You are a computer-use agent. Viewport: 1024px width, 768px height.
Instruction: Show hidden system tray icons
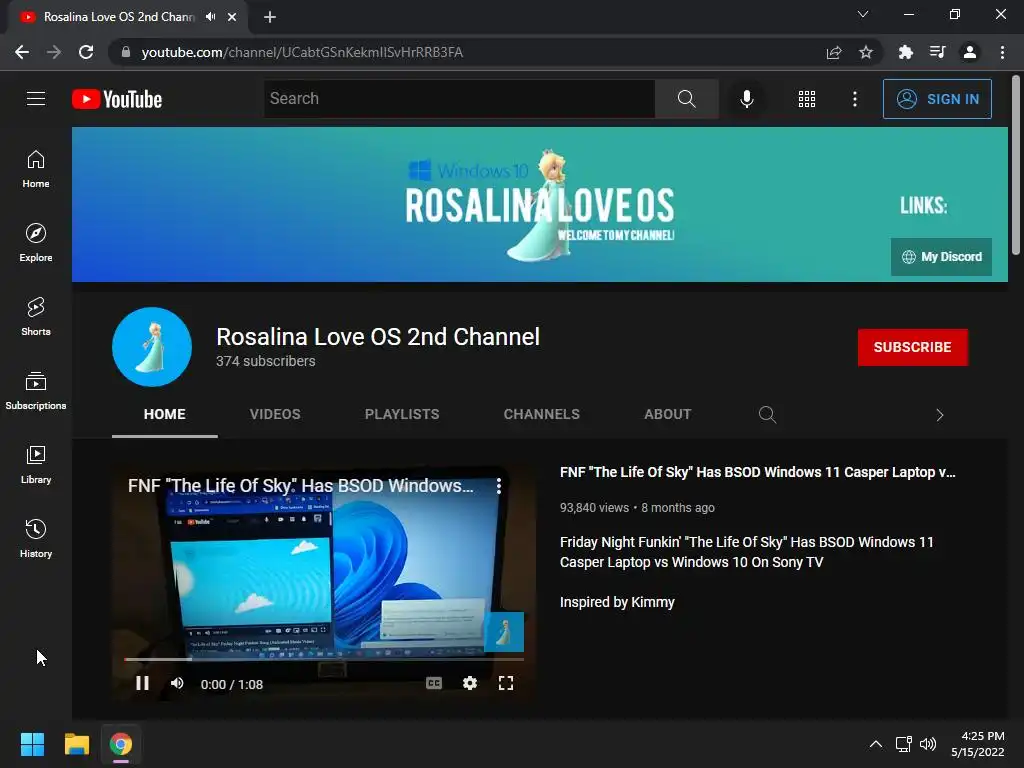click(876, 744)
